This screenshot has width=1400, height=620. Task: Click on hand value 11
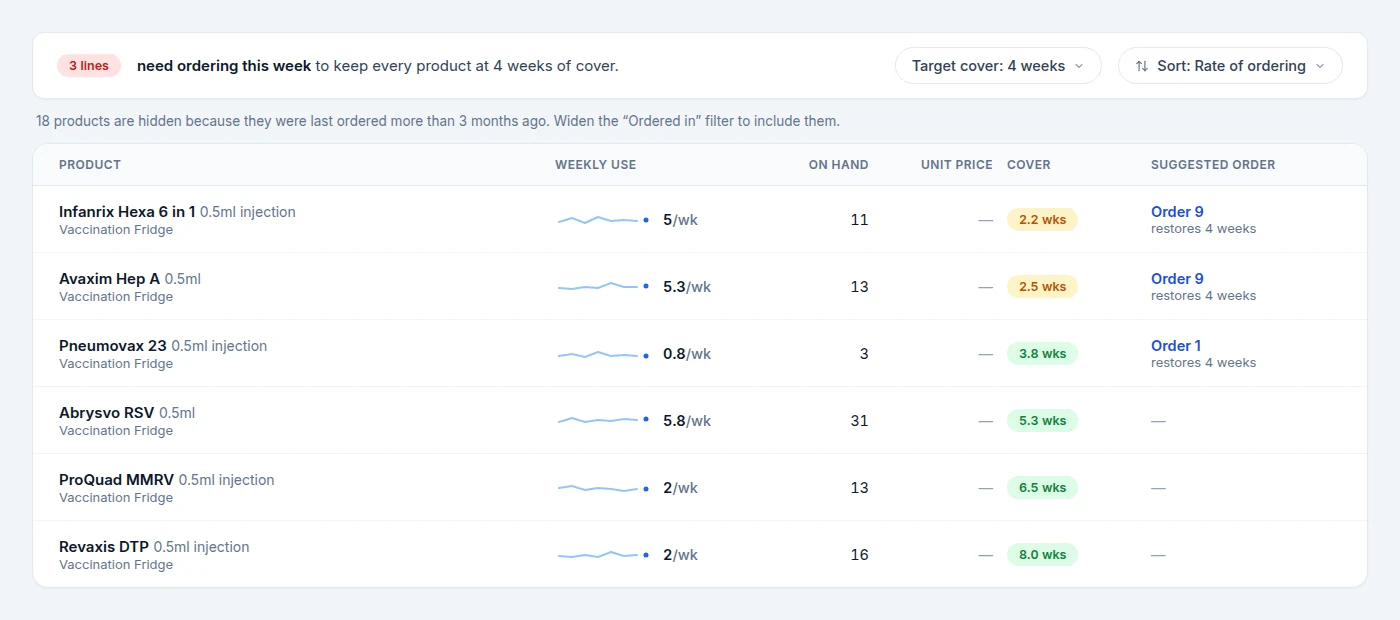pyautogui.click(x=859, y=220)
